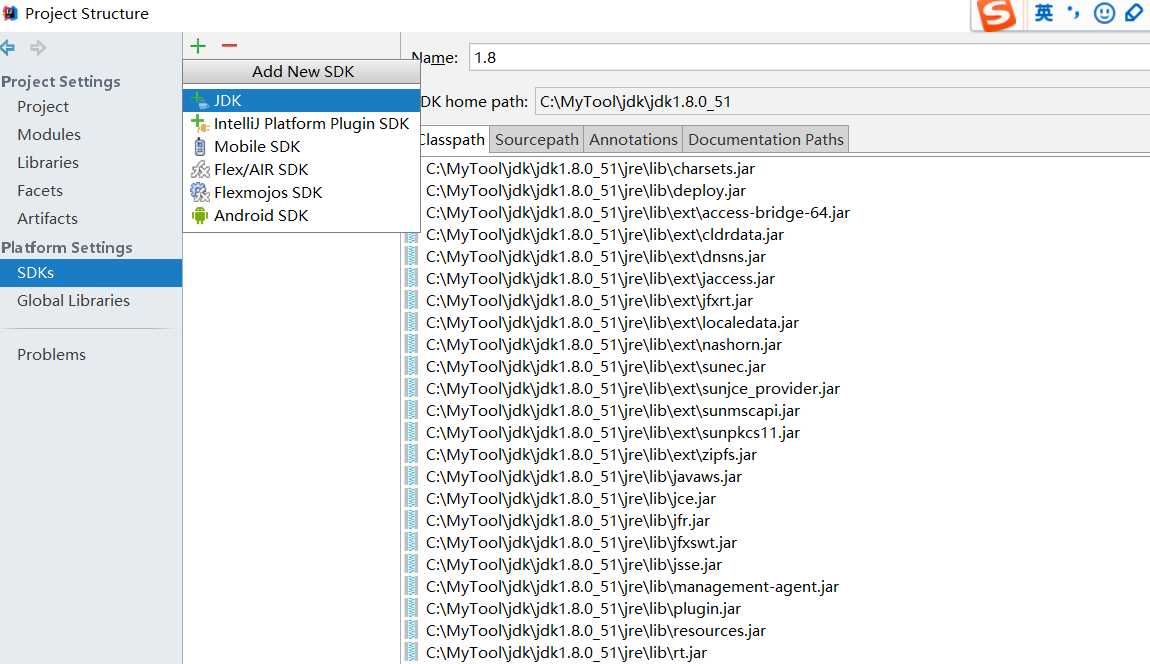
Task: Go back with the left arrow icon
Action: (x=8, y=48)
